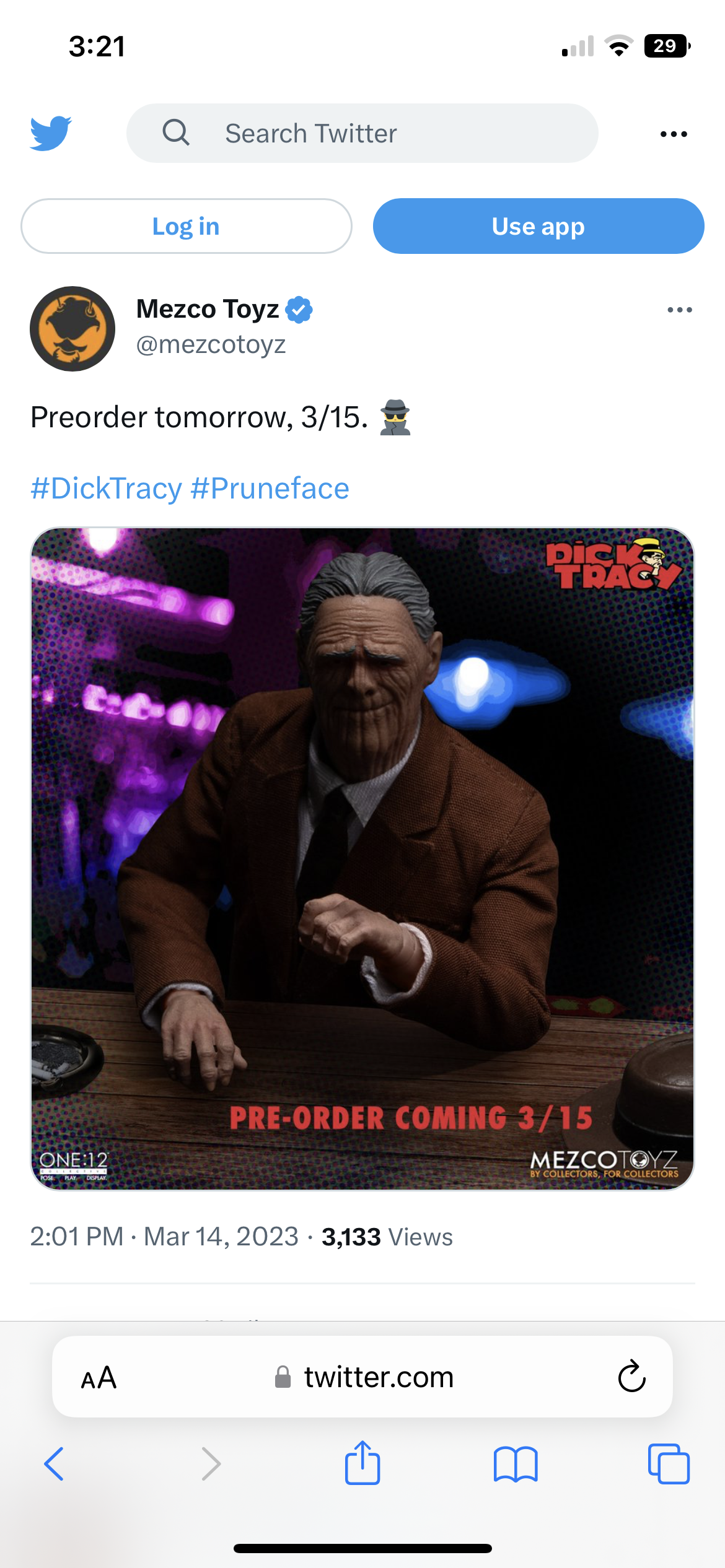Screen dimensions: 725x1568
Task: Go back with Safari back arrow
Action: click(x=54, y=1464)
